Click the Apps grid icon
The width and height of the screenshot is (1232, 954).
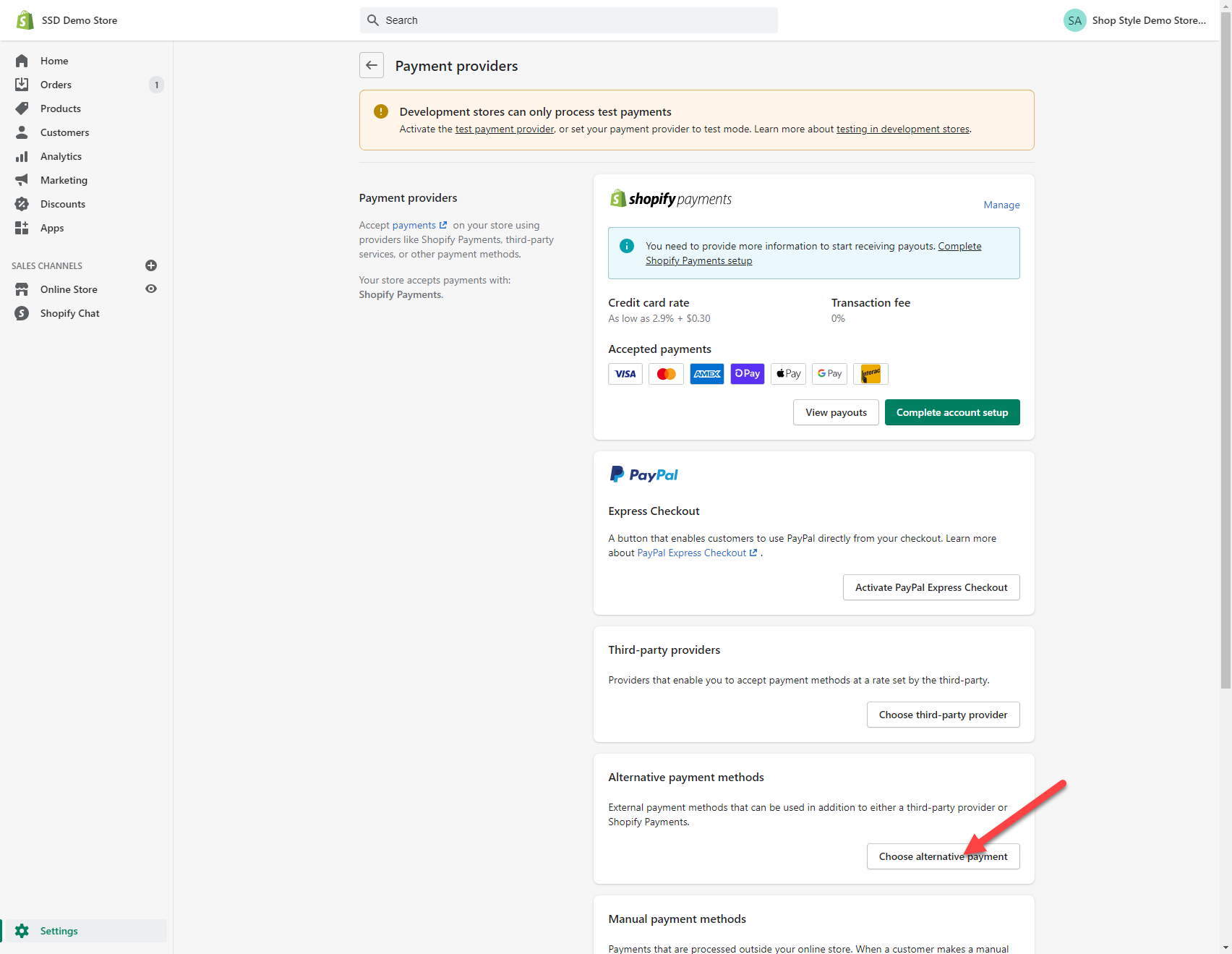click(22, 228)
